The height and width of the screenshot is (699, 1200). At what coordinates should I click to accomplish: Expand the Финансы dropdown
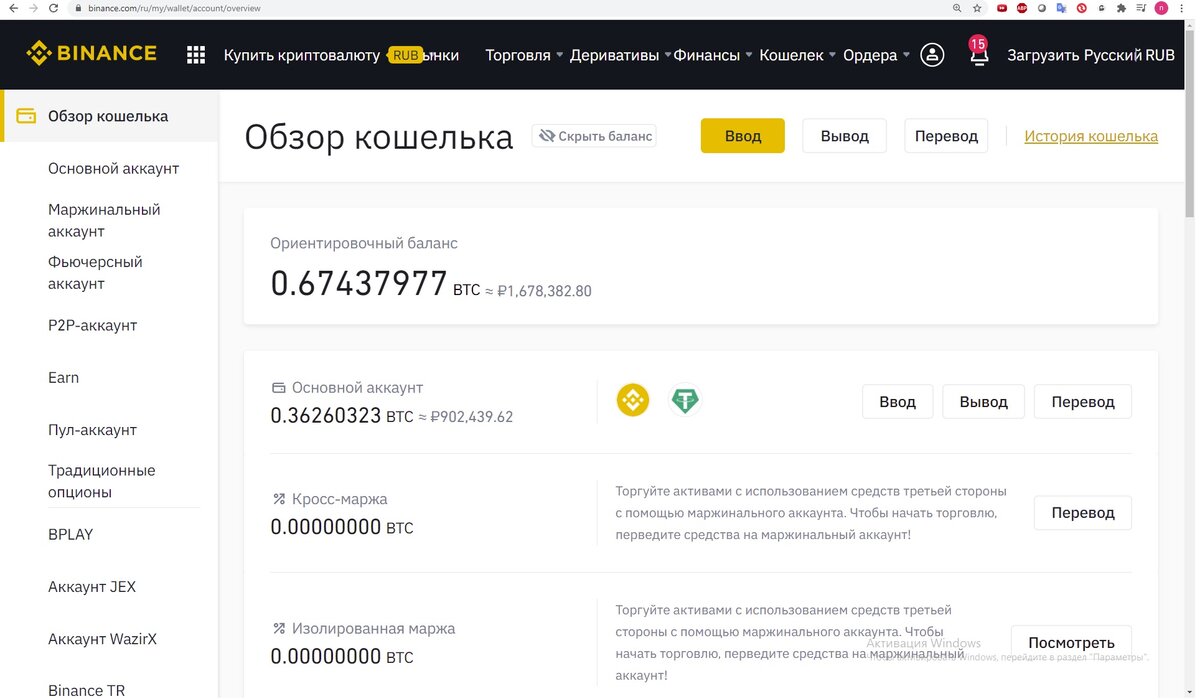point(712,55)
